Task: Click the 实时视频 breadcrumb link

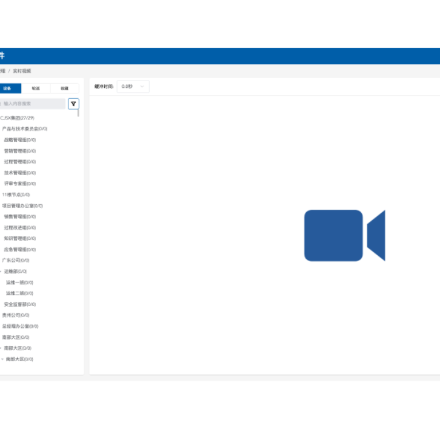Action: [22, 71]
